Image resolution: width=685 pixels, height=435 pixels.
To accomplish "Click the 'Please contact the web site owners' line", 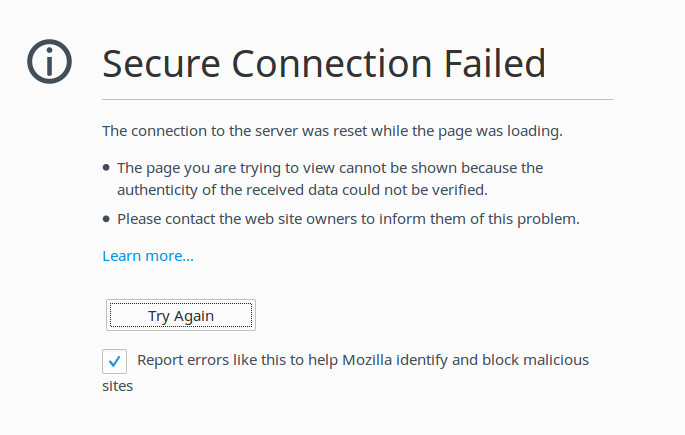I will click(348, 219).
